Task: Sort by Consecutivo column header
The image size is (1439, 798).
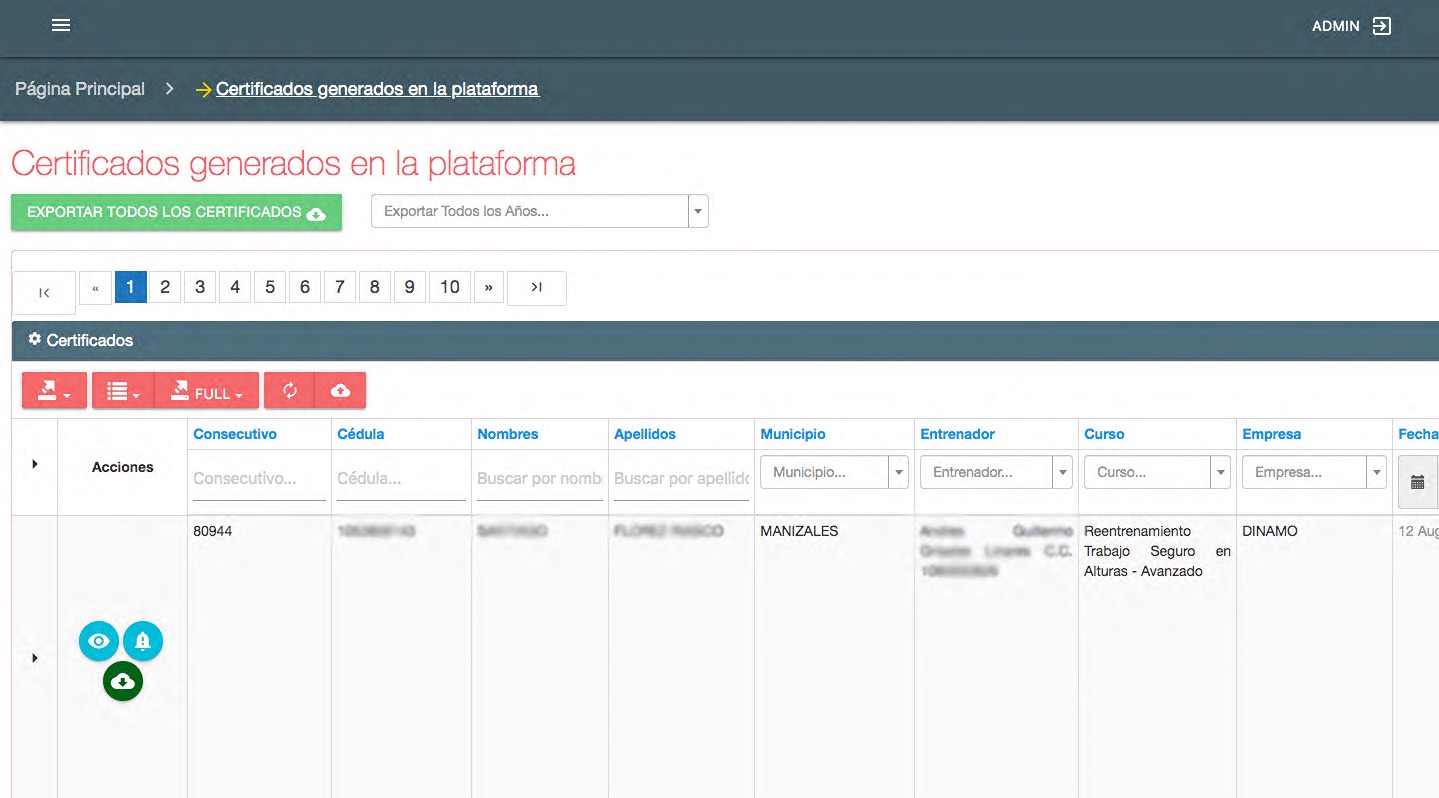Action: click(235, 434)
